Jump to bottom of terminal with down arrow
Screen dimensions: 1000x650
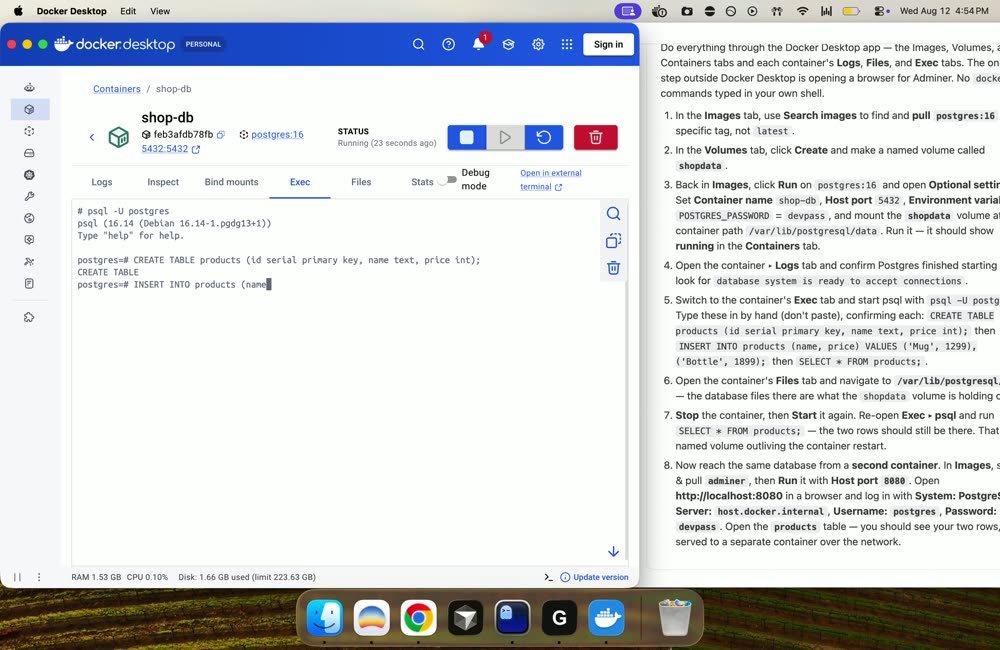614,551
